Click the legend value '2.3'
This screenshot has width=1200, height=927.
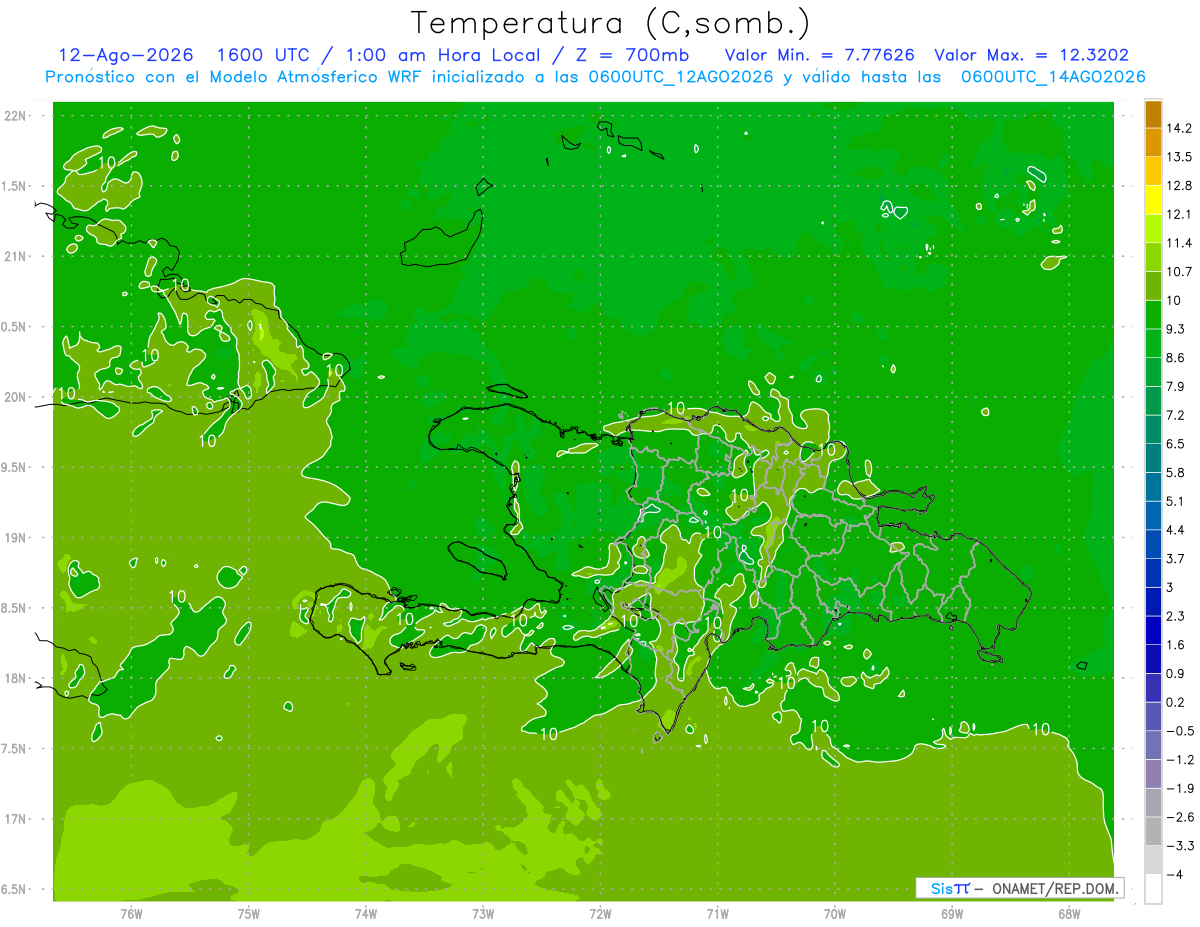(1176, 616)
